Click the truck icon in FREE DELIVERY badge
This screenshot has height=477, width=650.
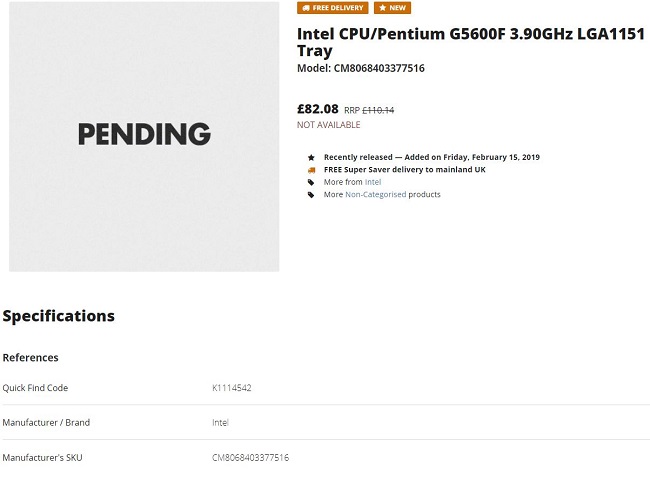point(305,8)
